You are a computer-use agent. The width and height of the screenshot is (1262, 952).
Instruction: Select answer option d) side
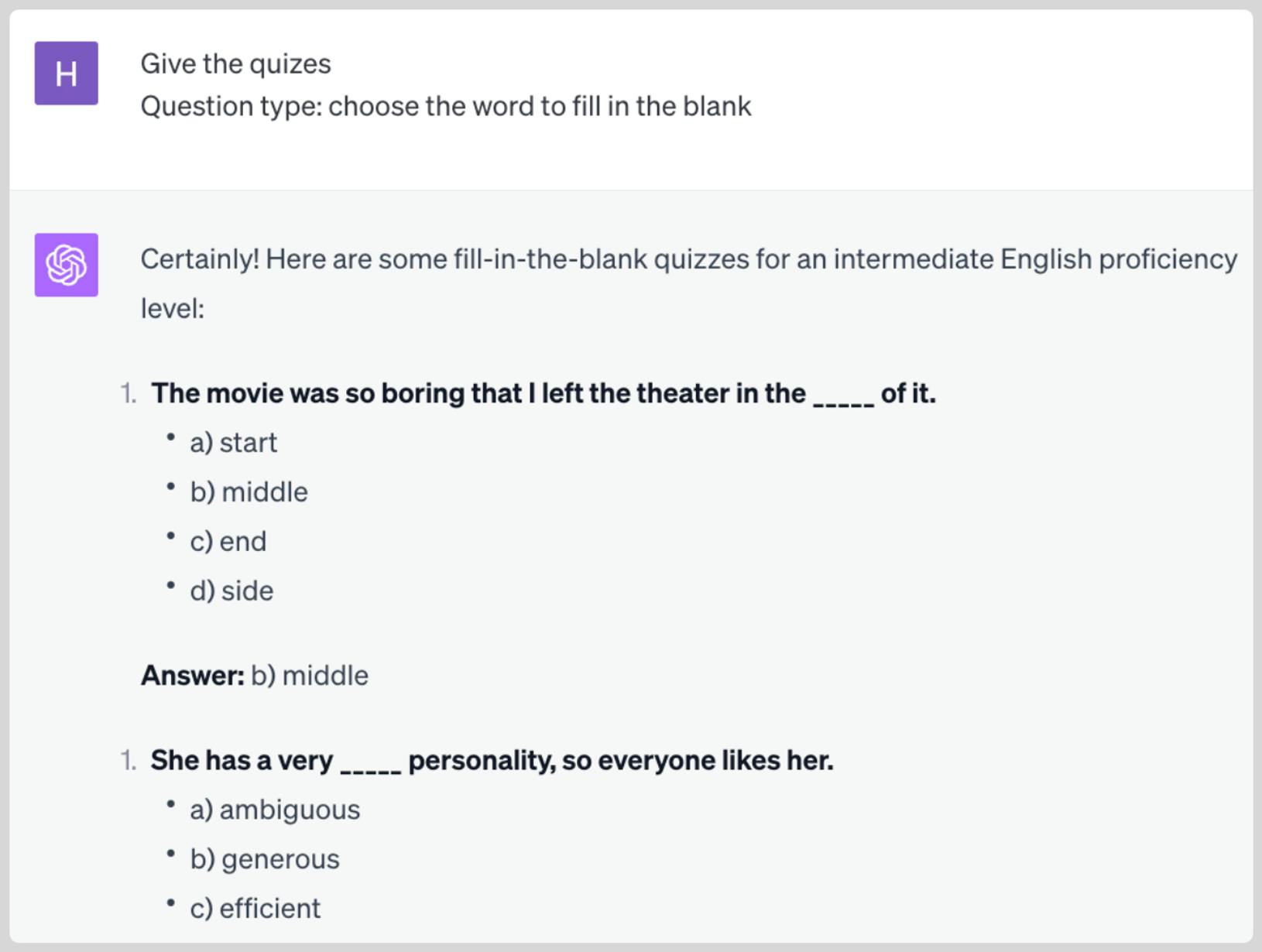click(231, 591)
